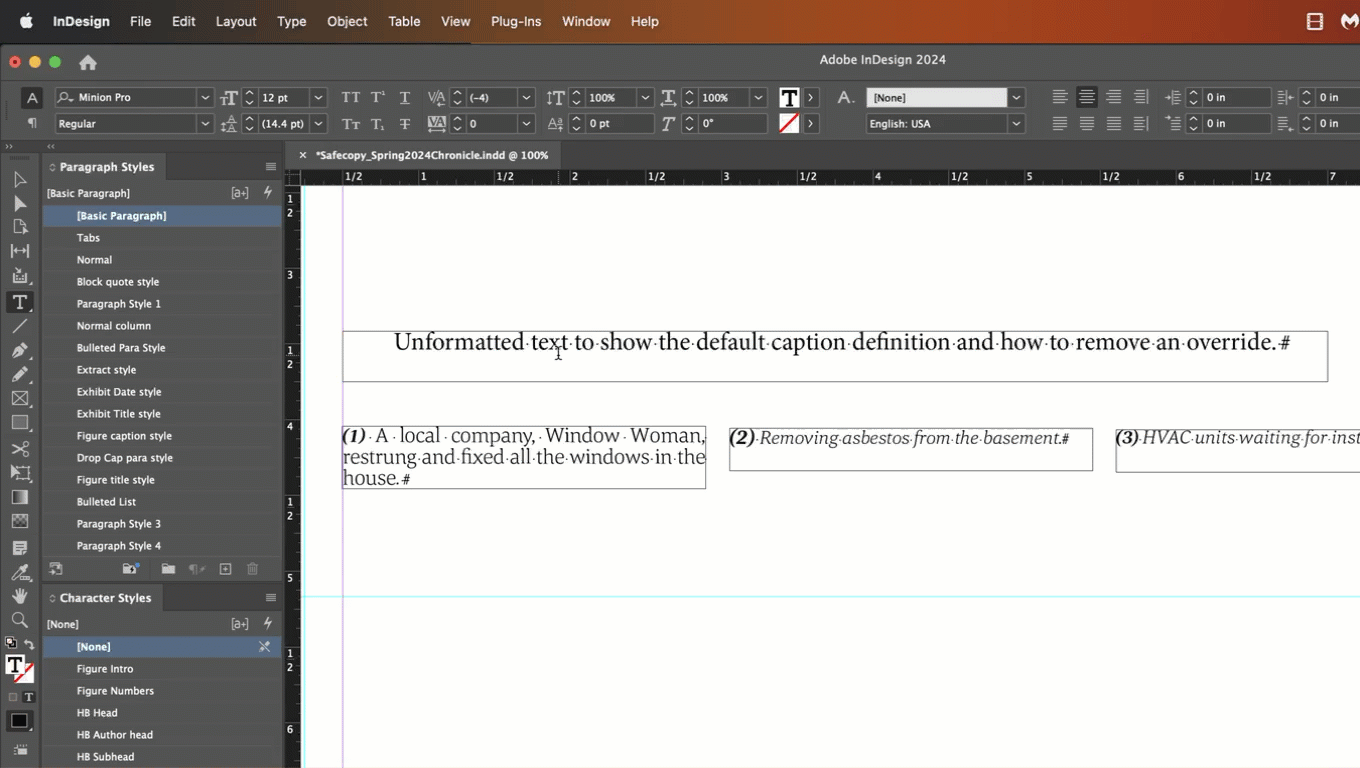Open the English: USA language dropdown
This screenshot has height=768, width=1360.
coord(1016,124)
